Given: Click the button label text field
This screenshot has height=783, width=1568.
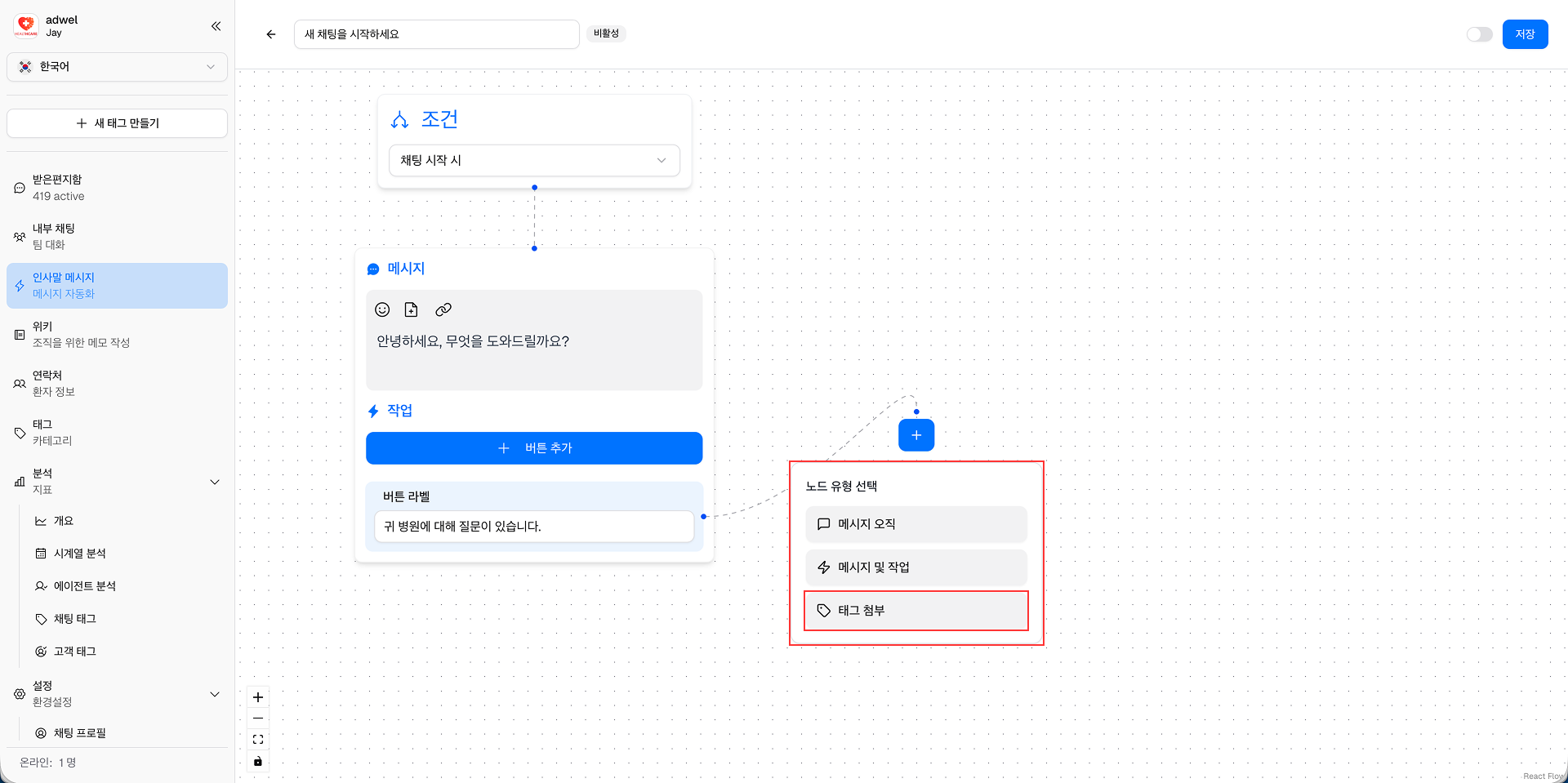Looking at the screenshot, I should [x=534, y=527].
